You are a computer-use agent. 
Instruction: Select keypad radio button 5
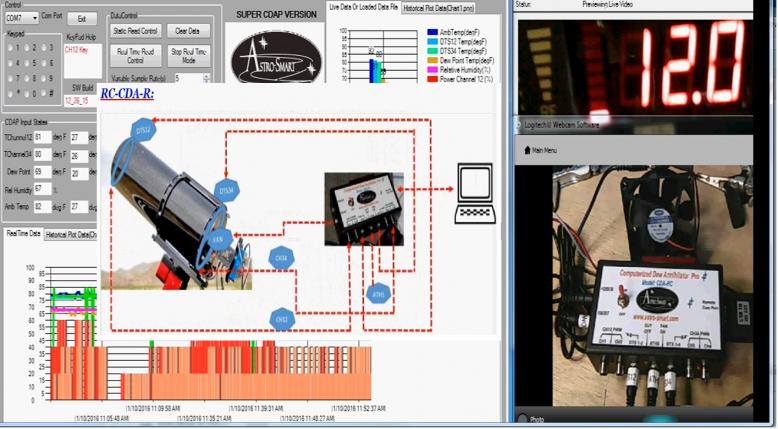[x=27, y=63]
